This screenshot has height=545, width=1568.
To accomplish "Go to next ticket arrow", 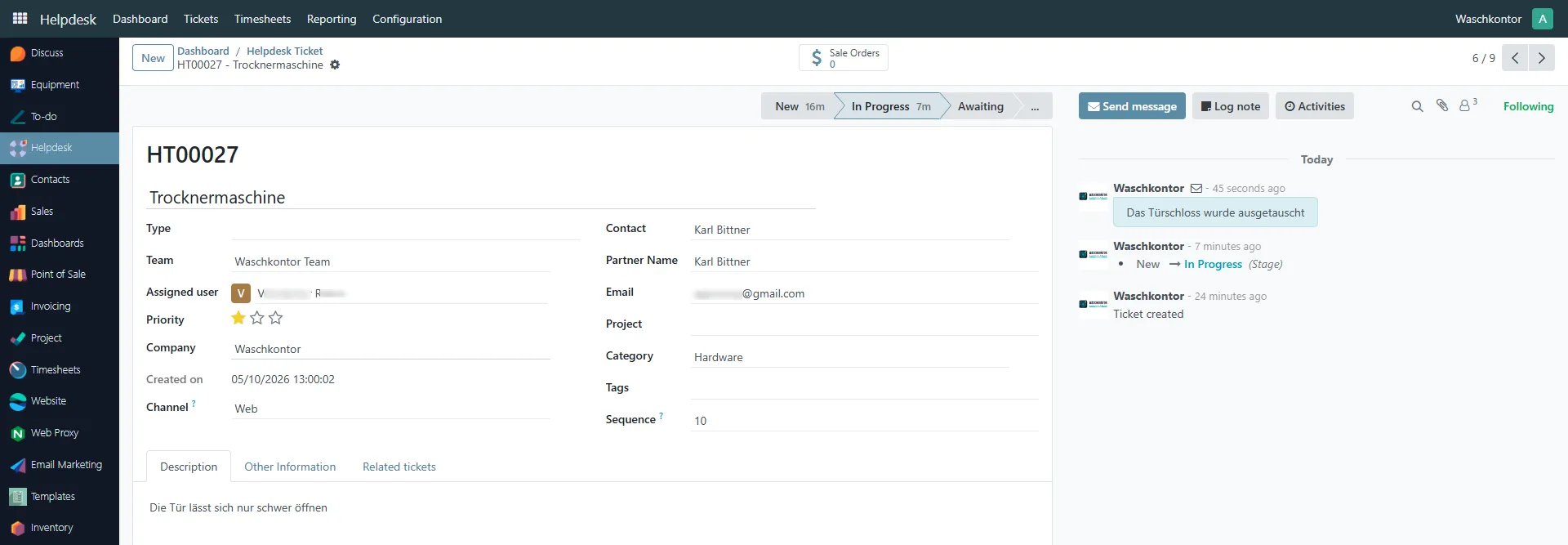I will (1541, 58).
